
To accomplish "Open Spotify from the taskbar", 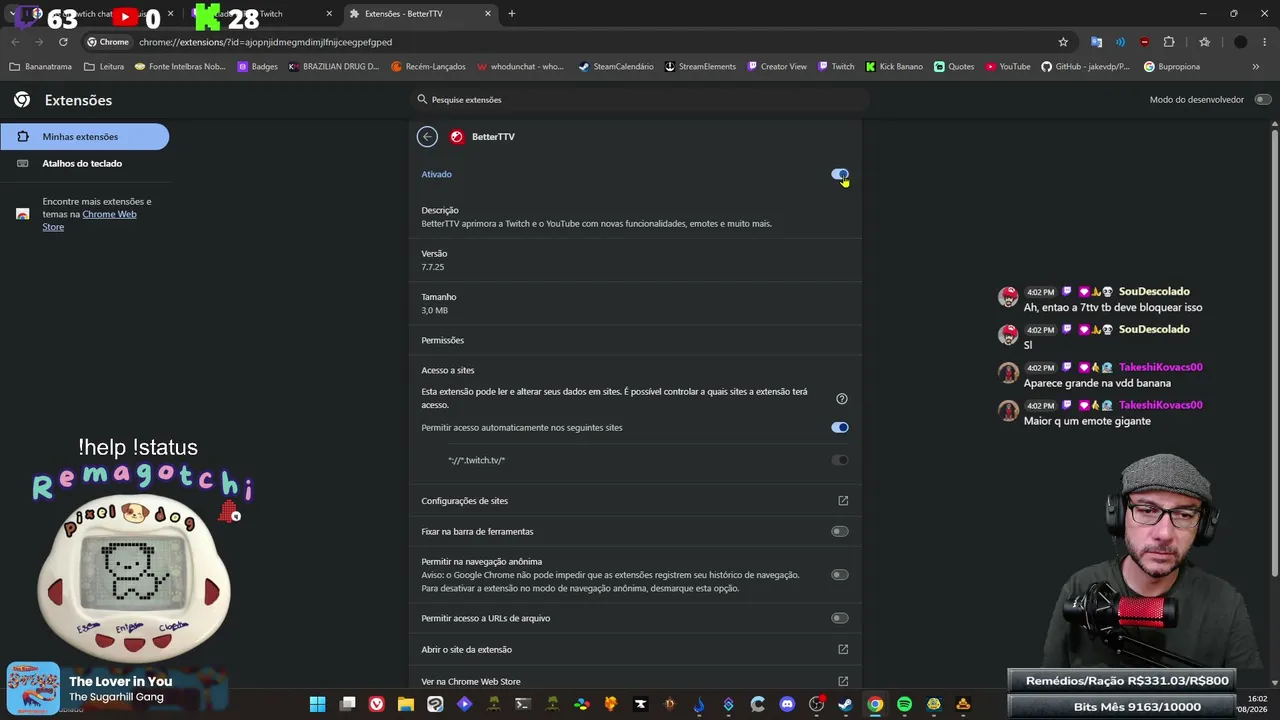I will [904, 704].
